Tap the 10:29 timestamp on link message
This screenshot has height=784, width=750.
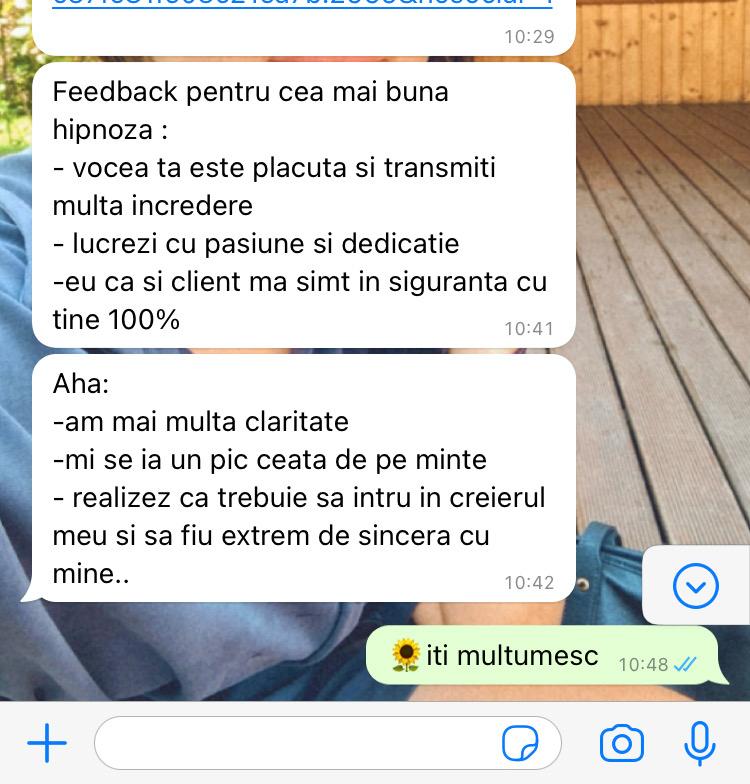pyautogui.click(x=529, y=36)
